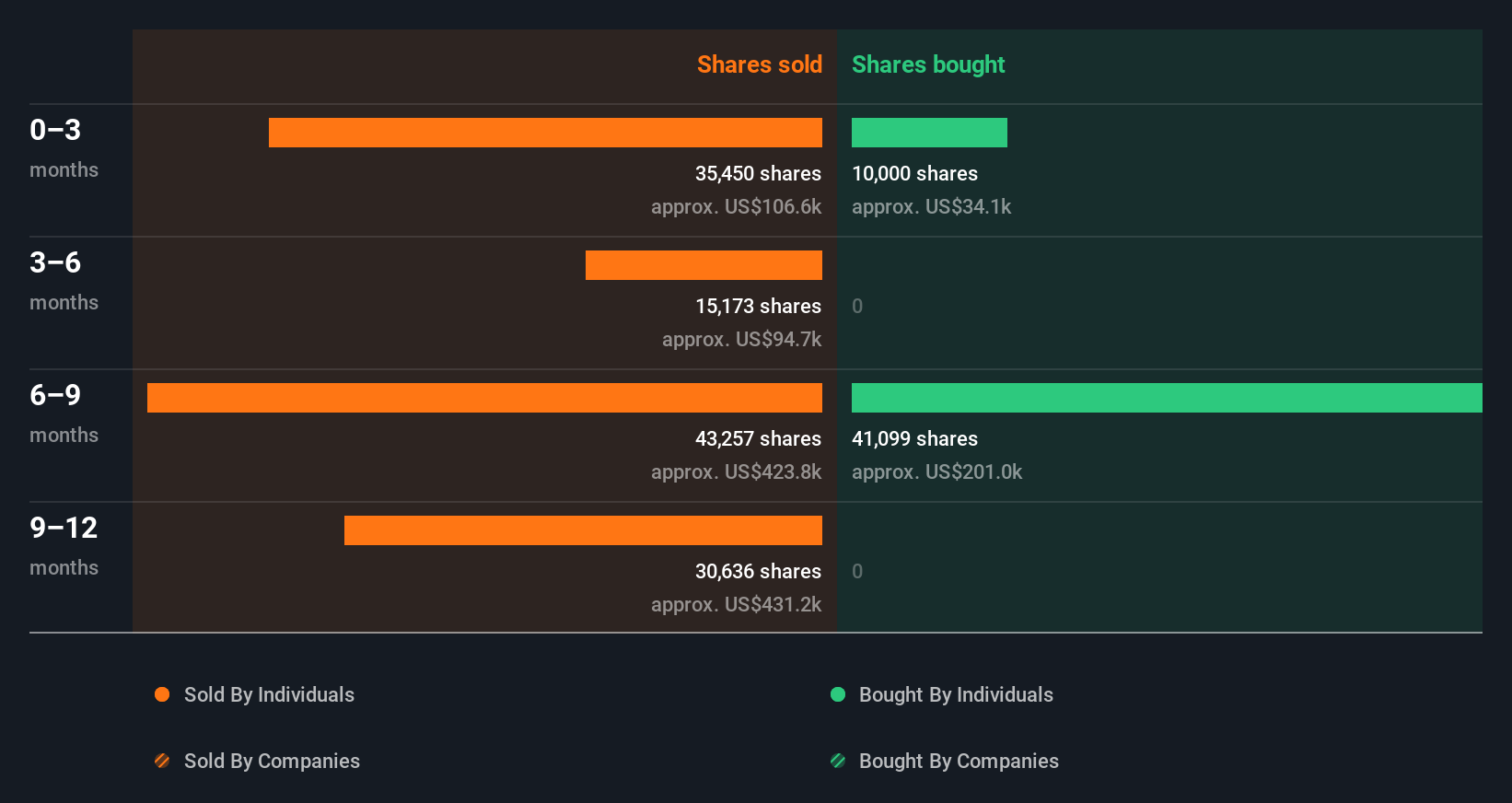Screen dimensions: 1512x803
Task: Click the approx. US$431.2k amount text
Action: click(x=736, y=604)
